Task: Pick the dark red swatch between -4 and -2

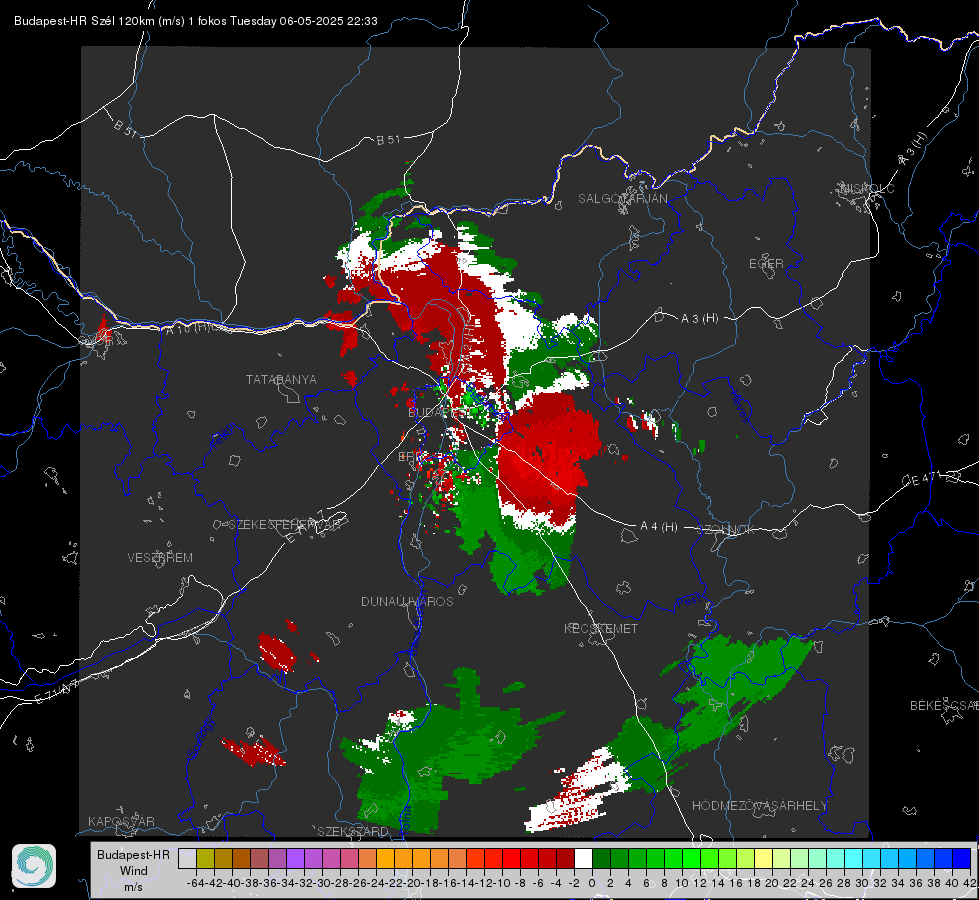Action: [x=565, y=859]
